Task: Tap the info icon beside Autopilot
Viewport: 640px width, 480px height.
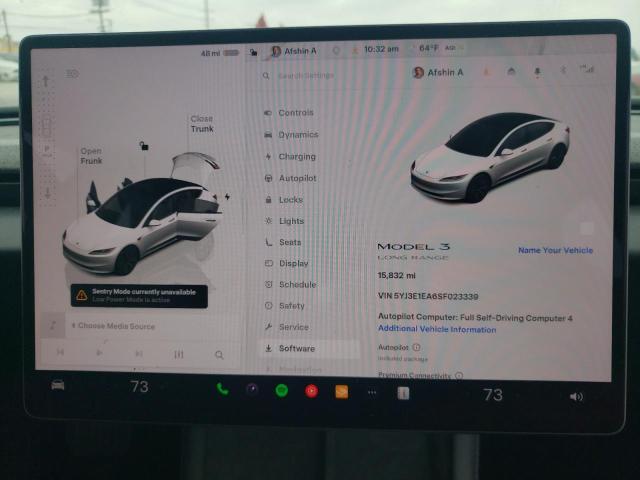Action: pyautogui.click(x=416, y=347)
